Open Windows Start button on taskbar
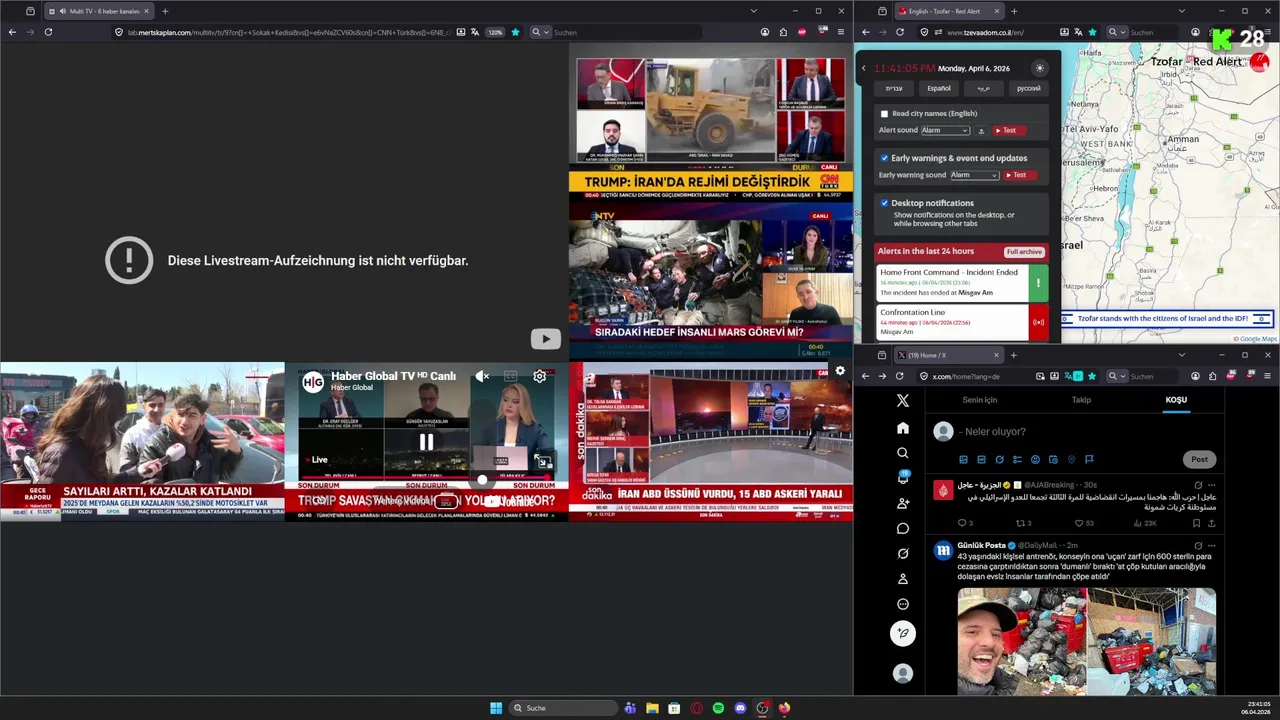 [x=495, y=708]
